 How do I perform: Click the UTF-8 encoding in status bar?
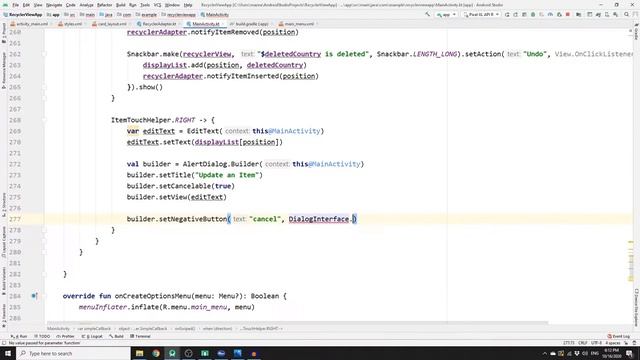click(596, 343)
